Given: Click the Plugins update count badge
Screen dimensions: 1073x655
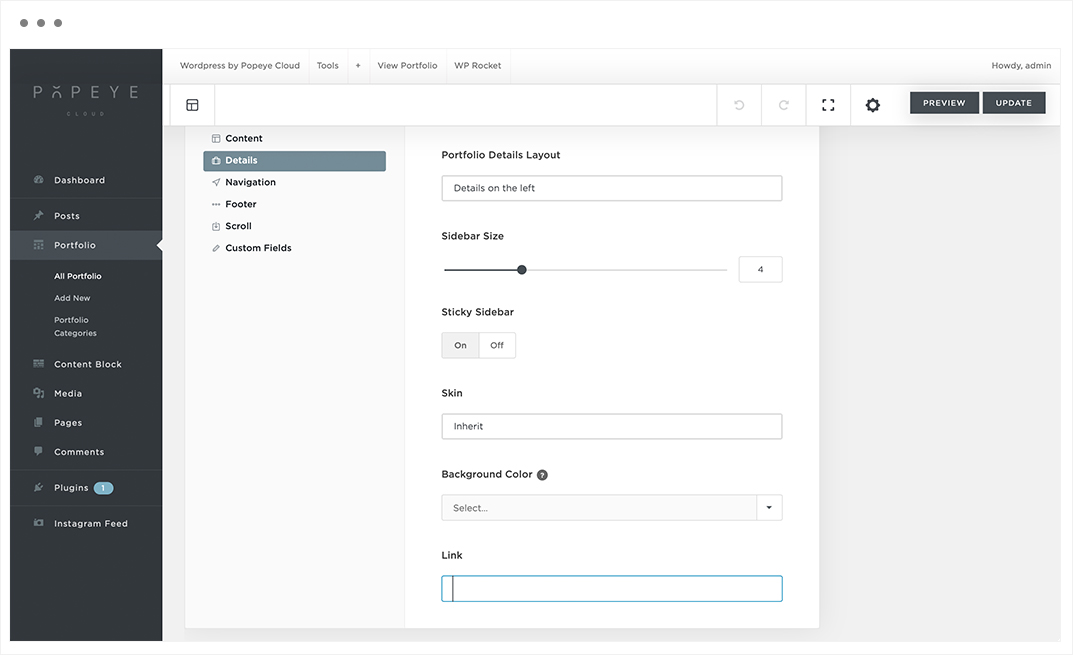Looking at the screenshot, I should tap(103, 488).
